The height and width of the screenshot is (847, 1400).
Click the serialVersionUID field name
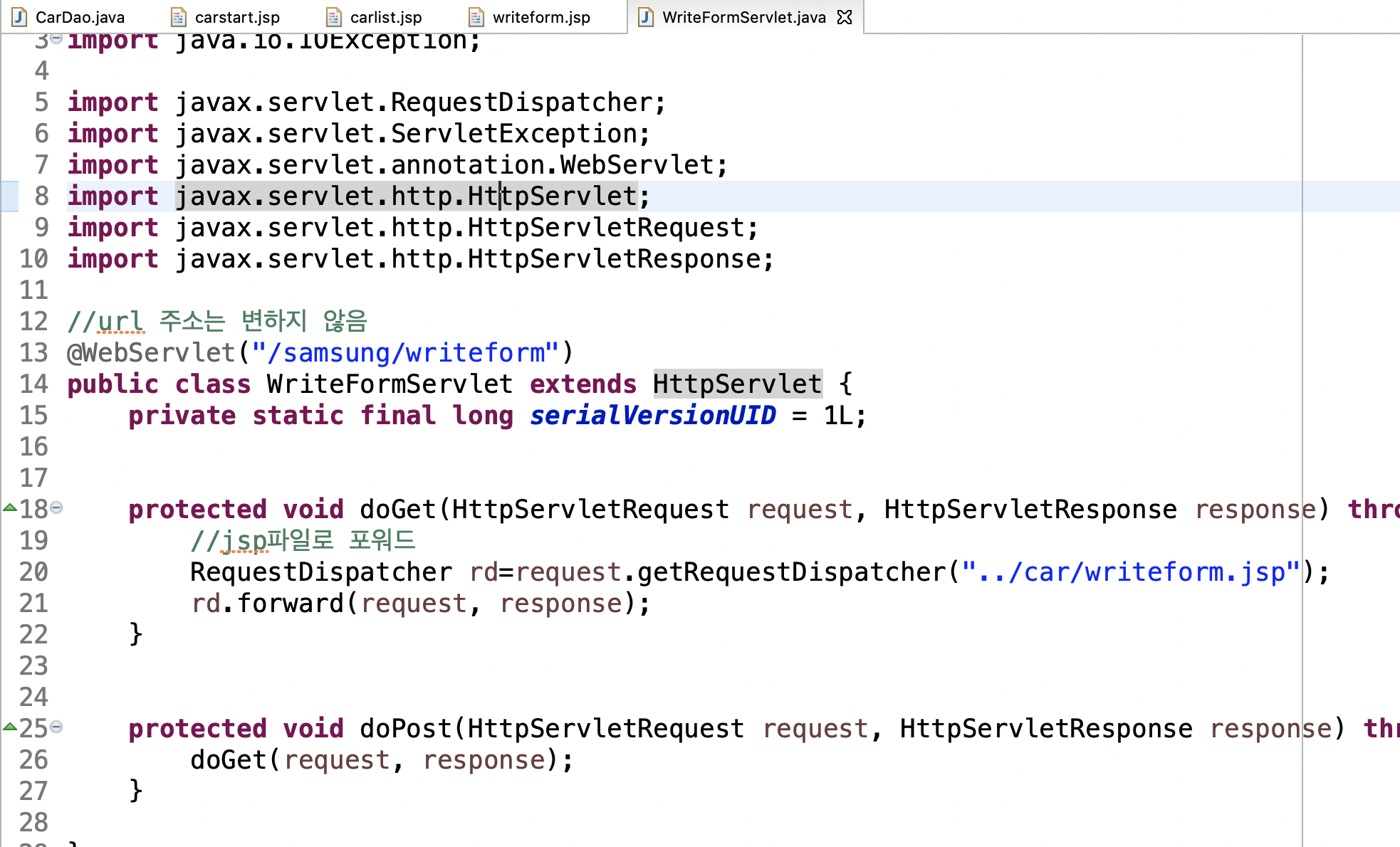652,416
